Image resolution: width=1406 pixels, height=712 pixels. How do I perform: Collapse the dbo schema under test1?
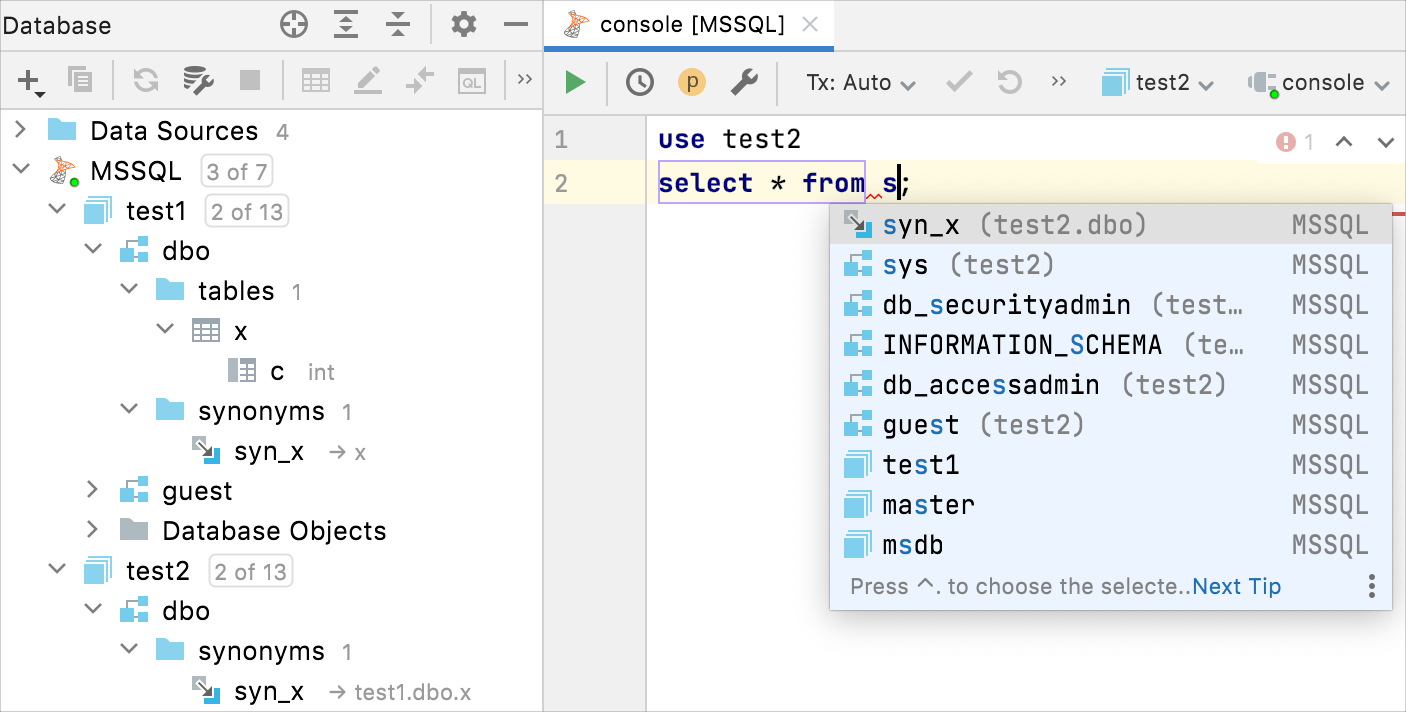tap(93, 250)
